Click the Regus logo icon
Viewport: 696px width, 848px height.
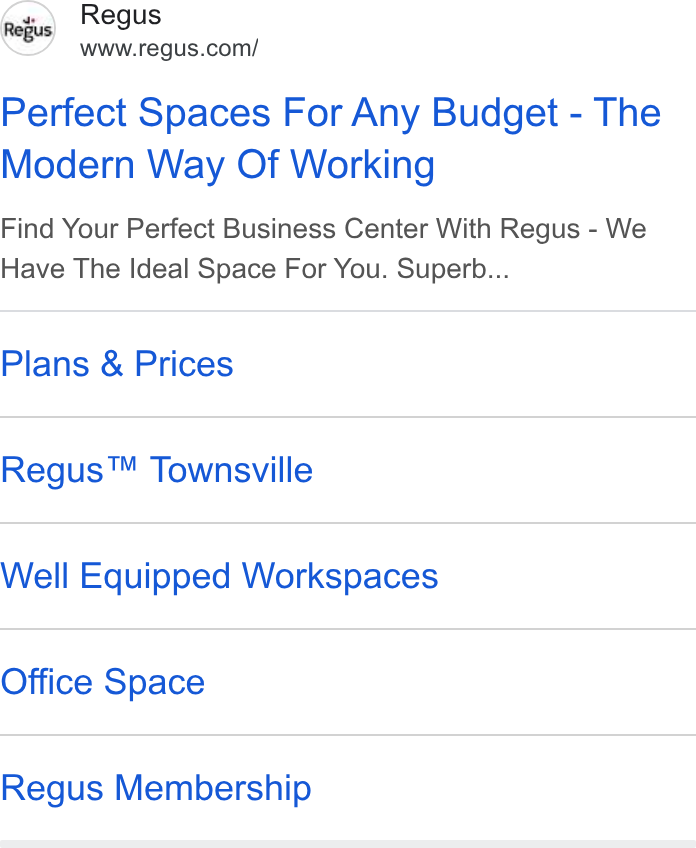pos(28,28)
